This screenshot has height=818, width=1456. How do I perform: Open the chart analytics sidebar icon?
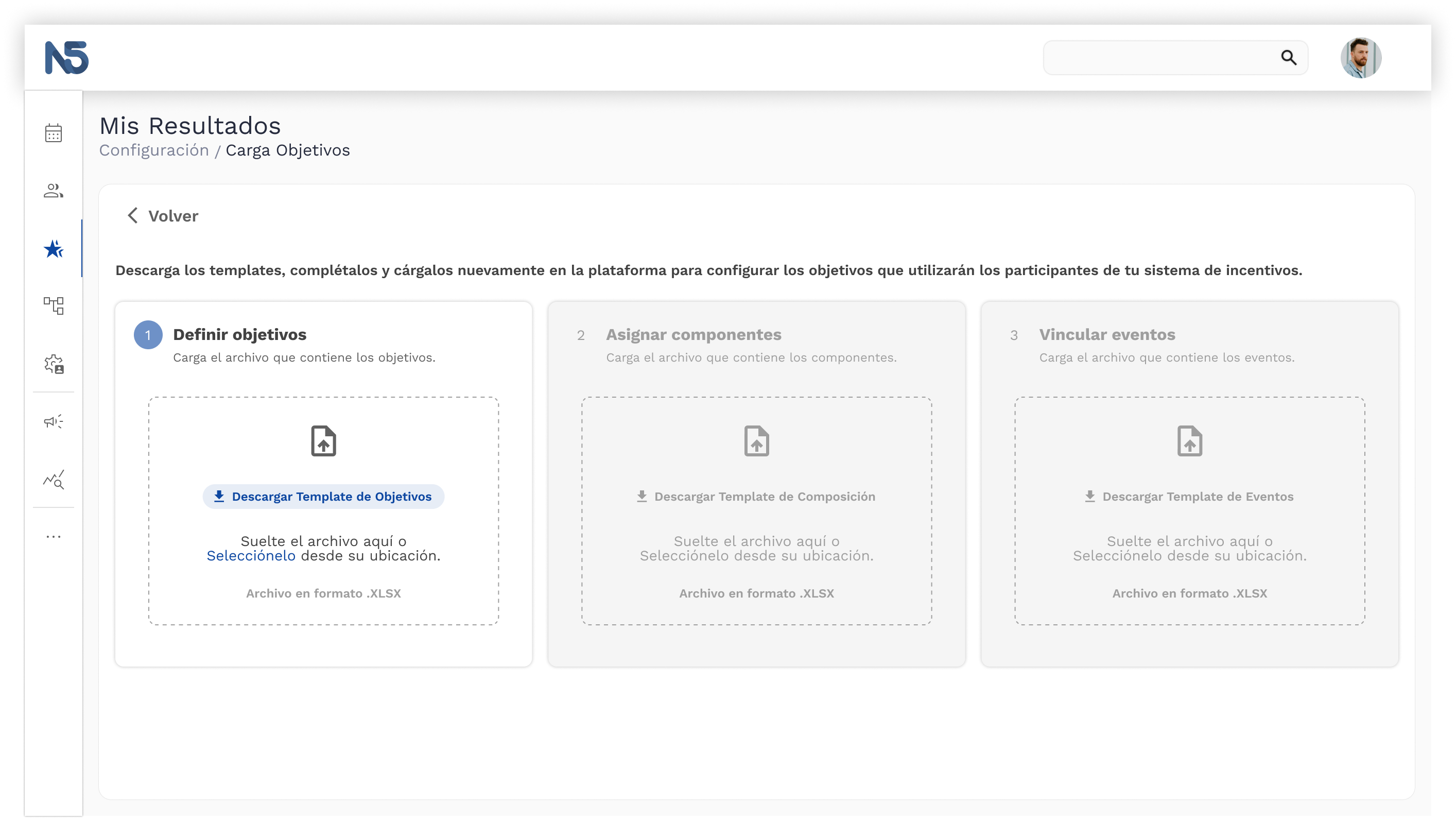(54, 480)
